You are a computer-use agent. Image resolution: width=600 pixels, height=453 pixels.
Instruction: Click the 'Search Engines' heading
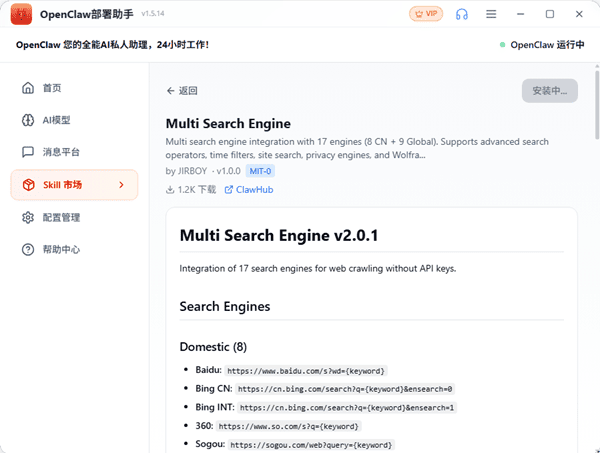[225, 306]
